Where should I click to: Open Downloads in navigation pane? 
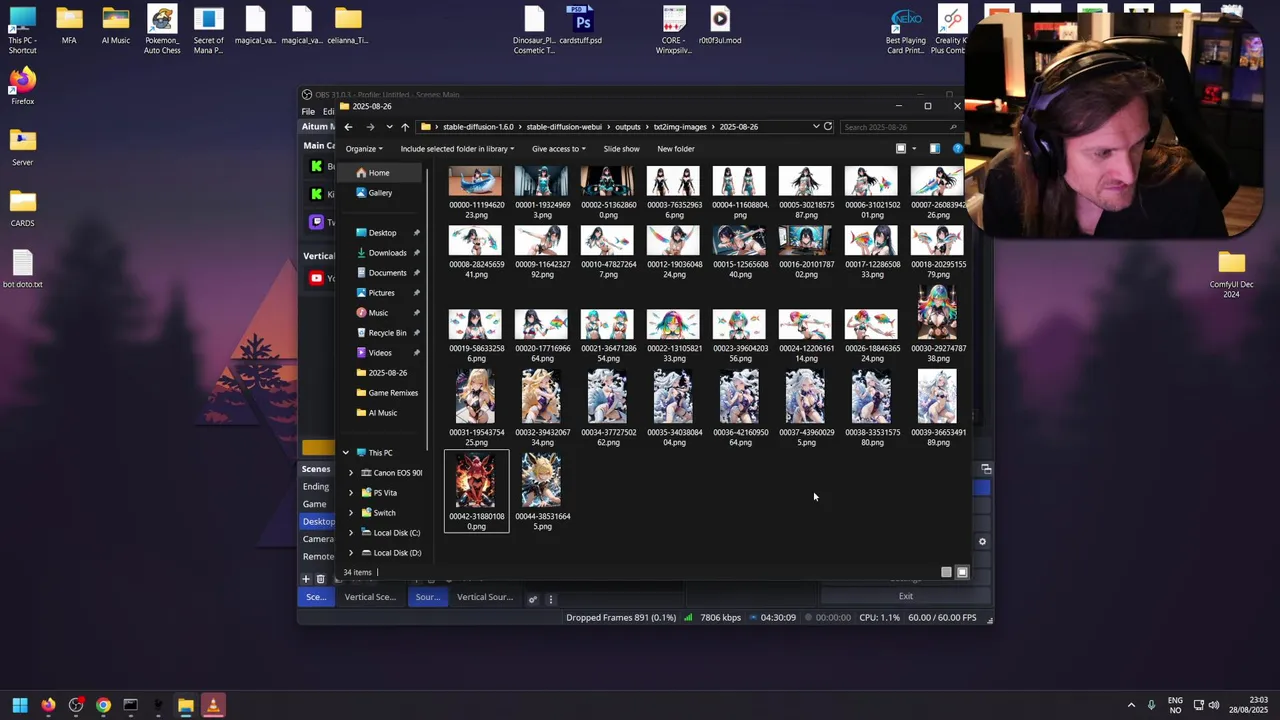[387, 253]
